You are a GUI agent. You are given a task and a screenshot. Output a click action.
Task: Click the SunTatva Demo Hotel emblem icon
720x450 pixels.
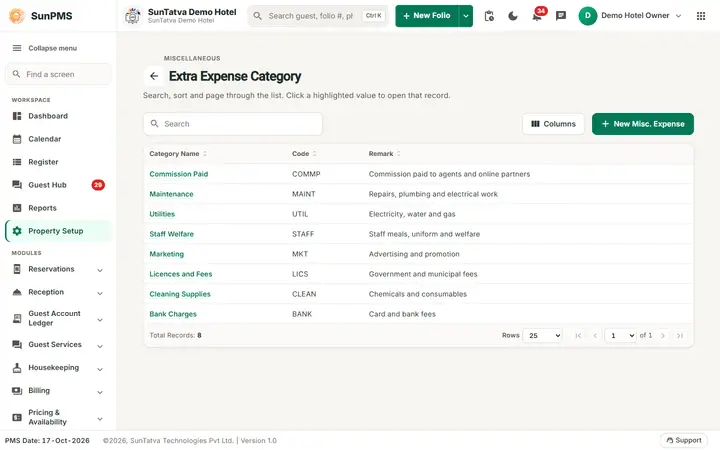pyautogui.click(x=133, y=16)
